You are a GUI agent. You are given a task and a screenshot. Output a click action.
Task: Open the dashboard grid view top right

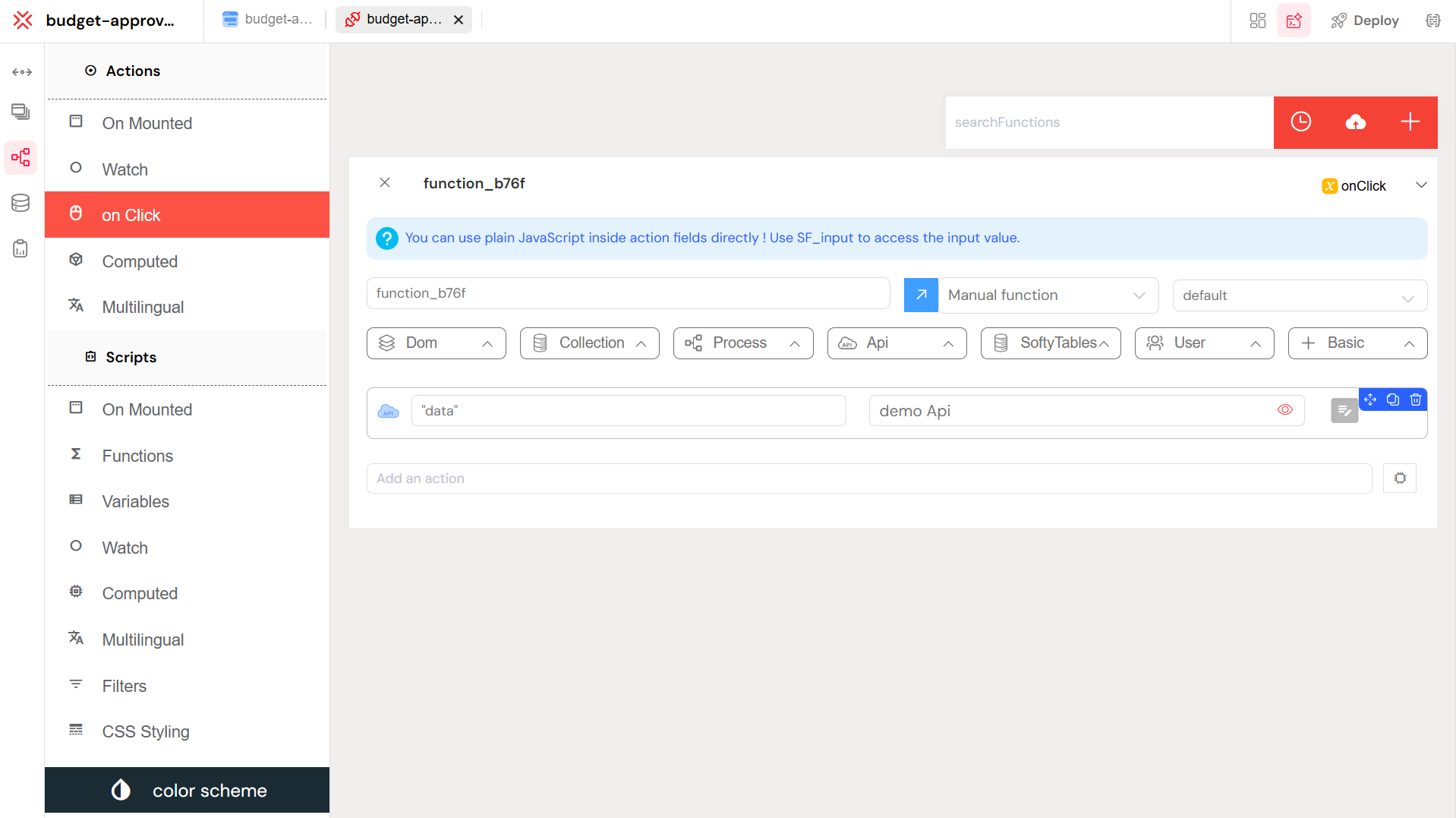point(1256,21)
